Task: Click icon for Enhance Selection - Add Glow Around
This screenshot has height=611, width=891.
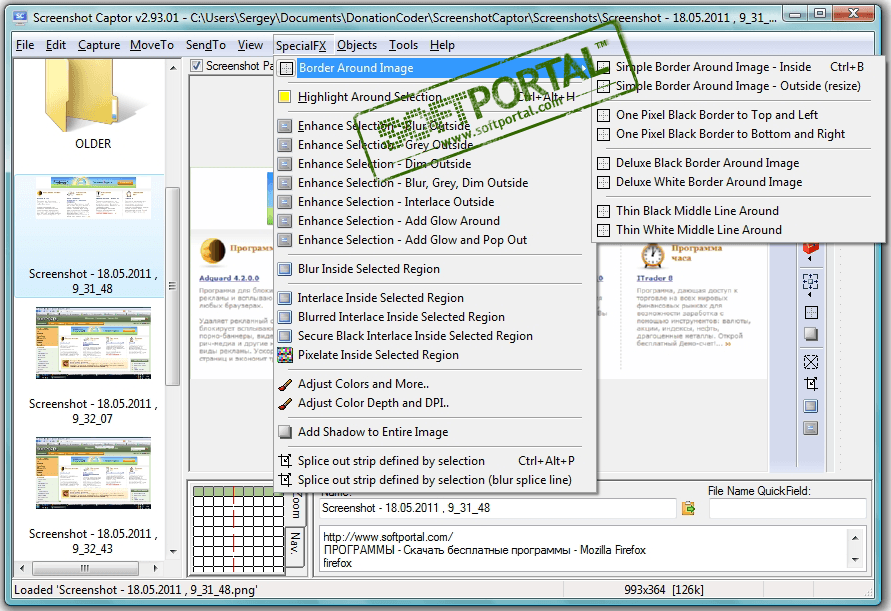Action: [x=285, y=221]
